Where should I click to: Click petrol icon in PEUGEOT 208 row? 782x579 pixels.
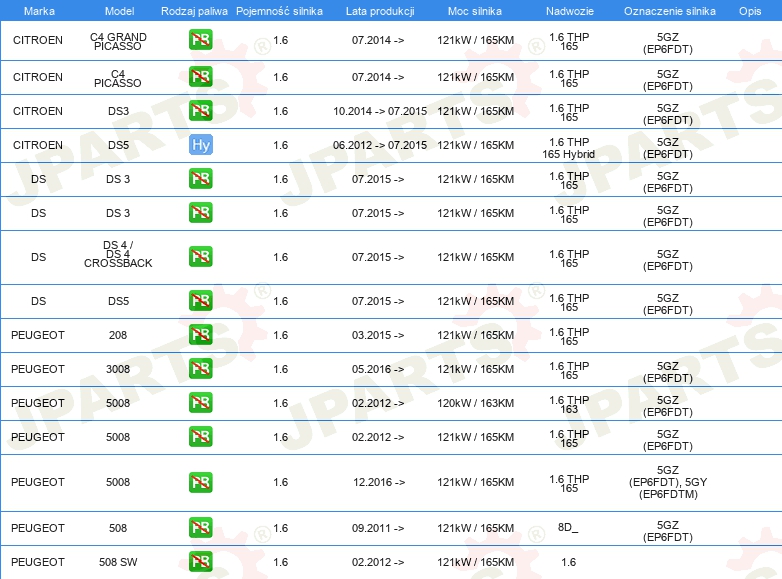coord(200,335)
